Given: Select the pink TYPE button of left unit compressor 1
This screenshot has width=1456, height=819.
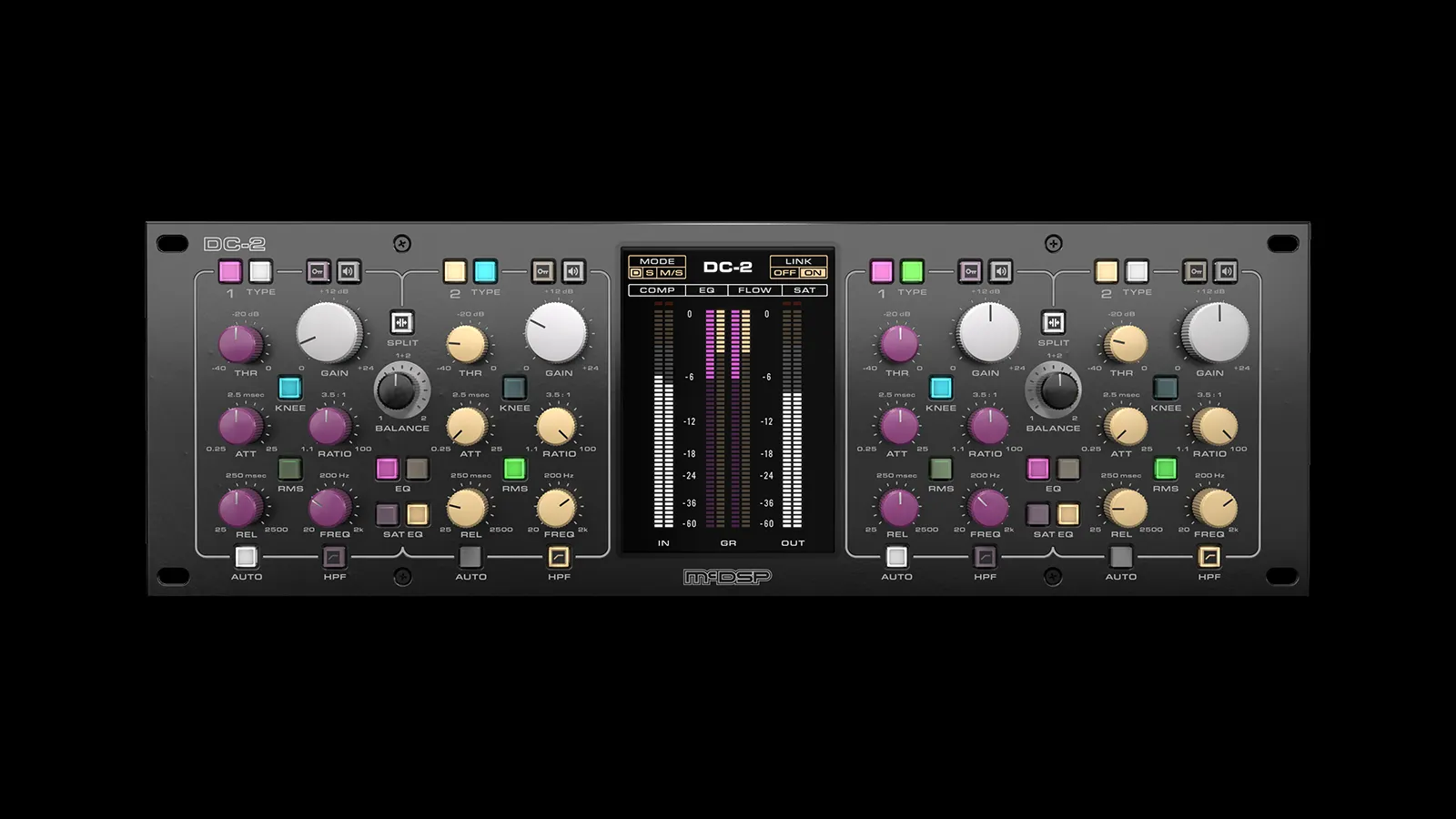Looking at the screenshot, I should coord(230,271).
